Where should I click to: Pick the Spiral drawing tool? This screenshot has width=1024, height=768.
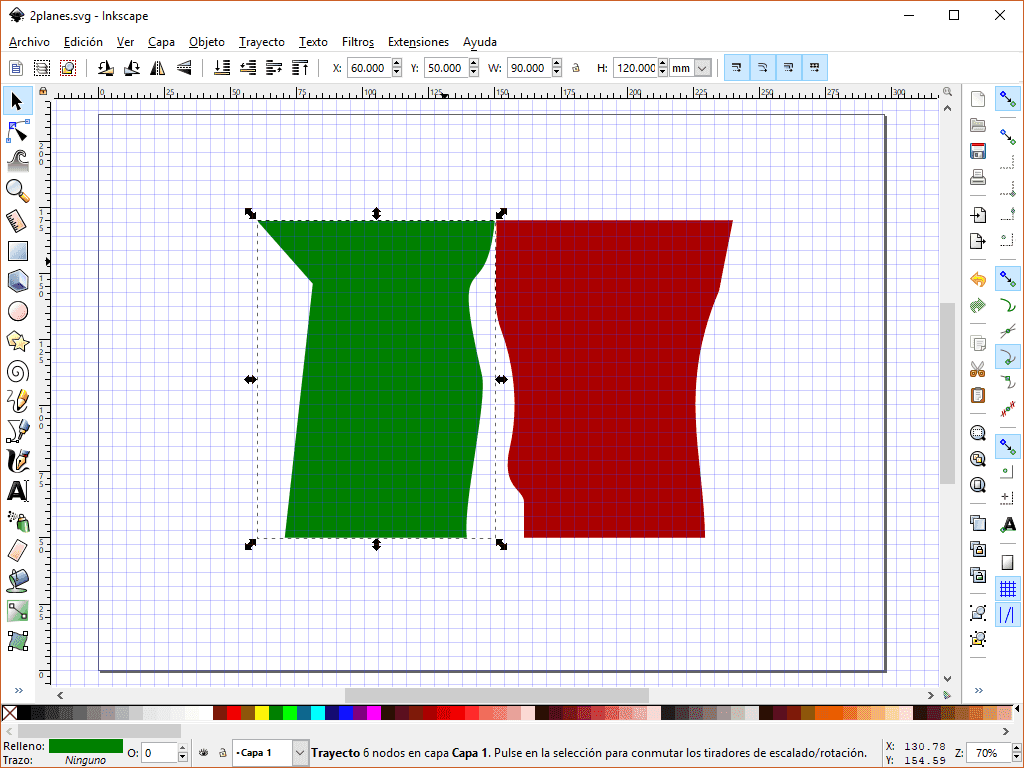pos(17,371)
